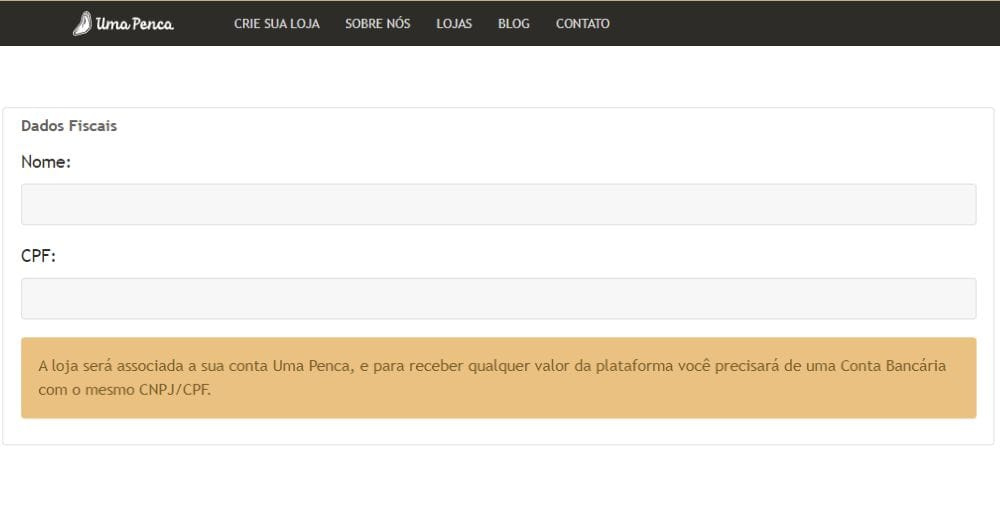The width and height of the screenshot is (1000, 519).
Task: Go to the Sobre Nós menu item
Action: point(377,24)
